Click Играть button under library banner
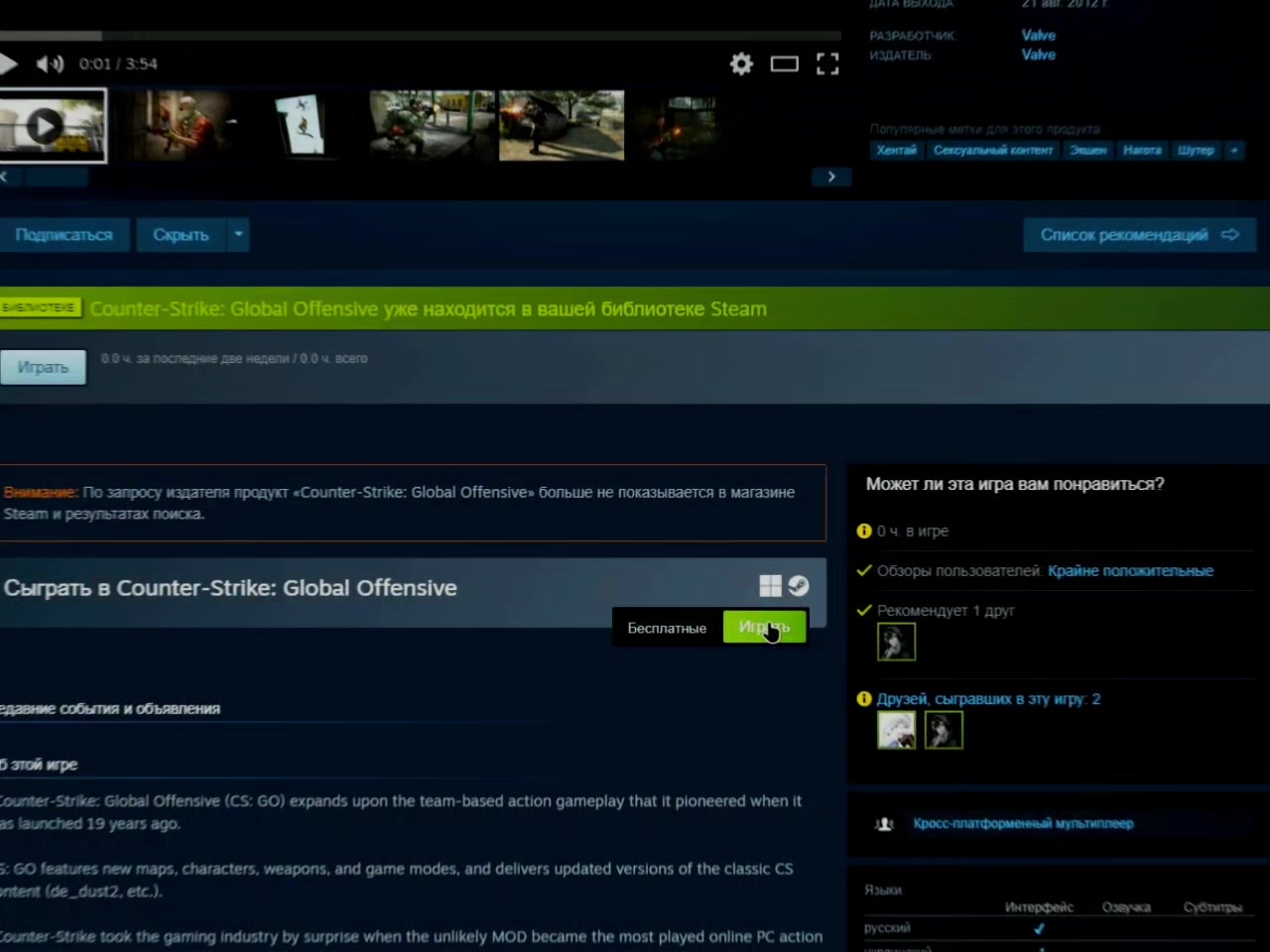Viewport: 1270px width, 952px height. pos(43,367)
